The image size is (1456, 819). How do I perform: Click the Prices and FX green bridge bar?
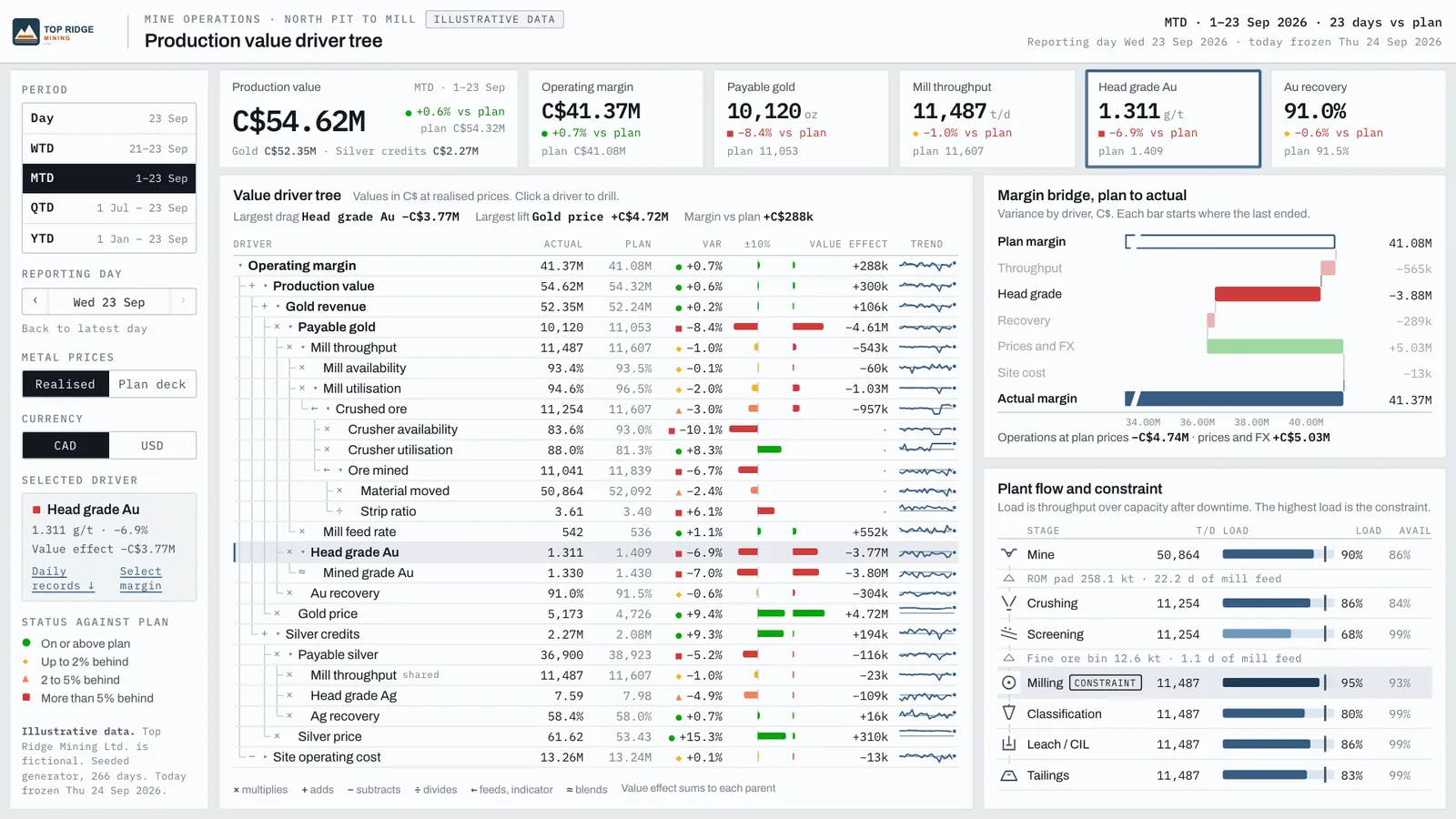[x=1275, y=347]
